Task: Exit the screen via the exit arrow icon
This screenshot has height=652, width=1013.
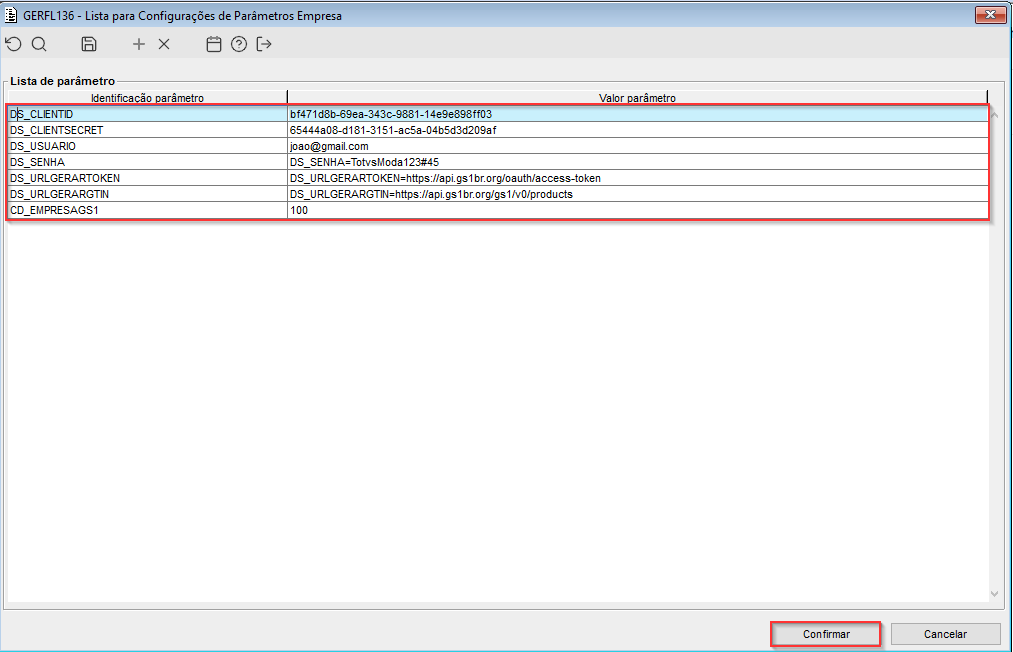Action: (264, 44)
